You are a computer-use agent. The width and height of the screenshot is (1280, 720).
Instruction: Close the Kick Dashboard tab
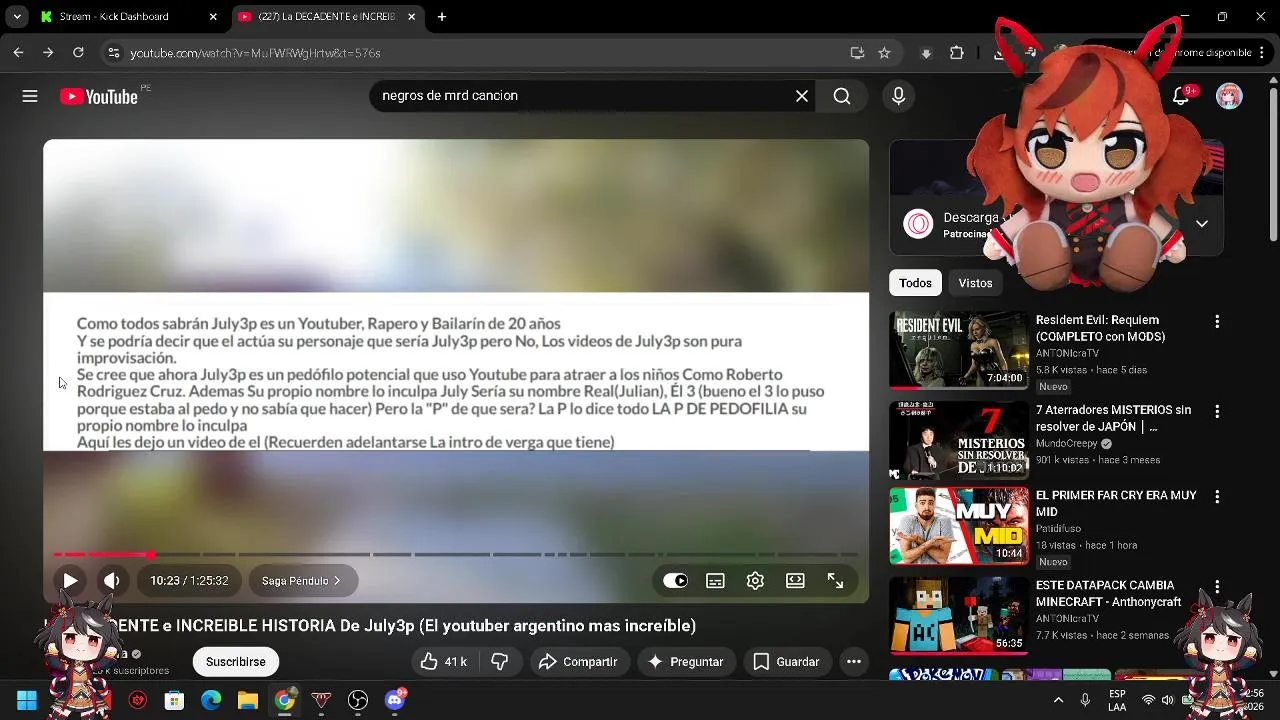[x=213, y=17]
